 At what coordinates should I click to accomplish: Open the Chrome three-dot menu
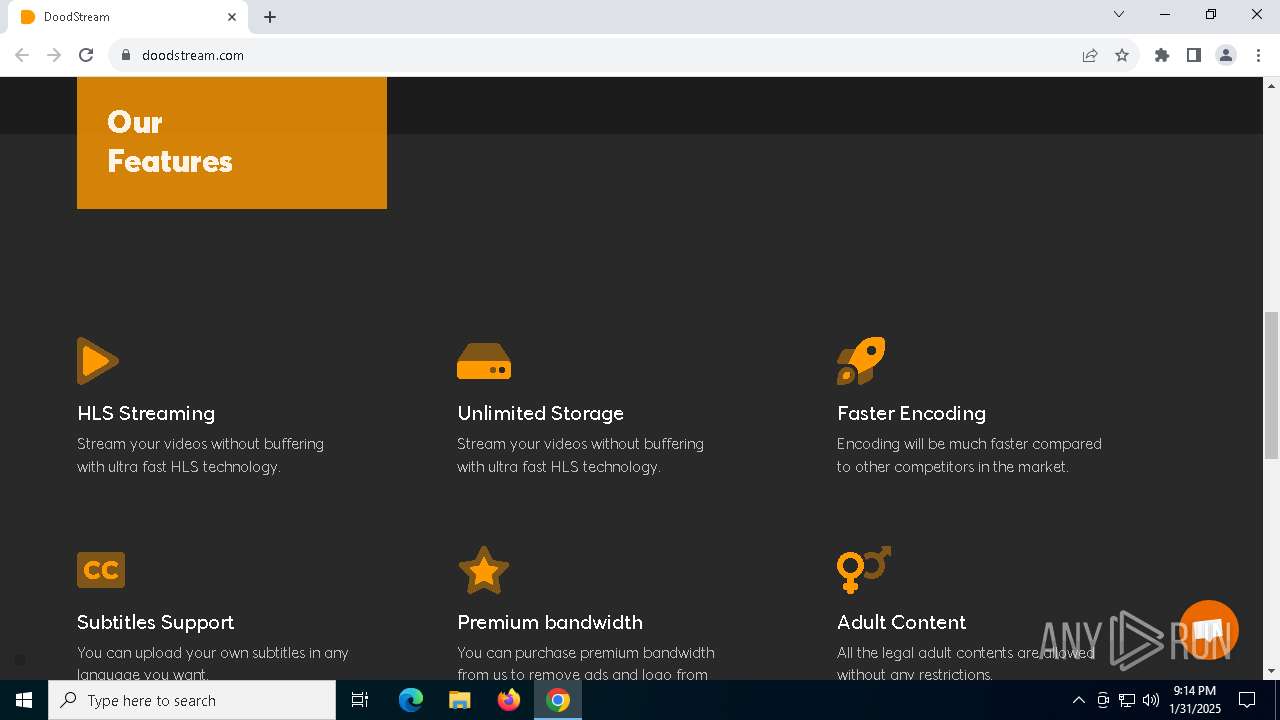pos(1258,55)
